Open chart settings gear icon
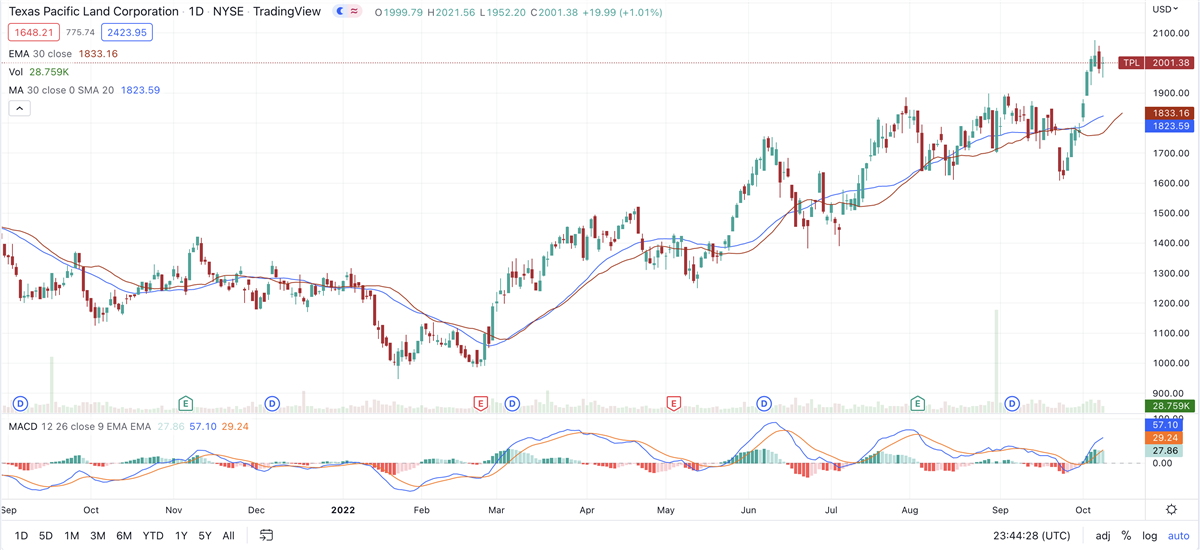The image size is (1200, 550). pyautogui.click(x=1171, y=509)
